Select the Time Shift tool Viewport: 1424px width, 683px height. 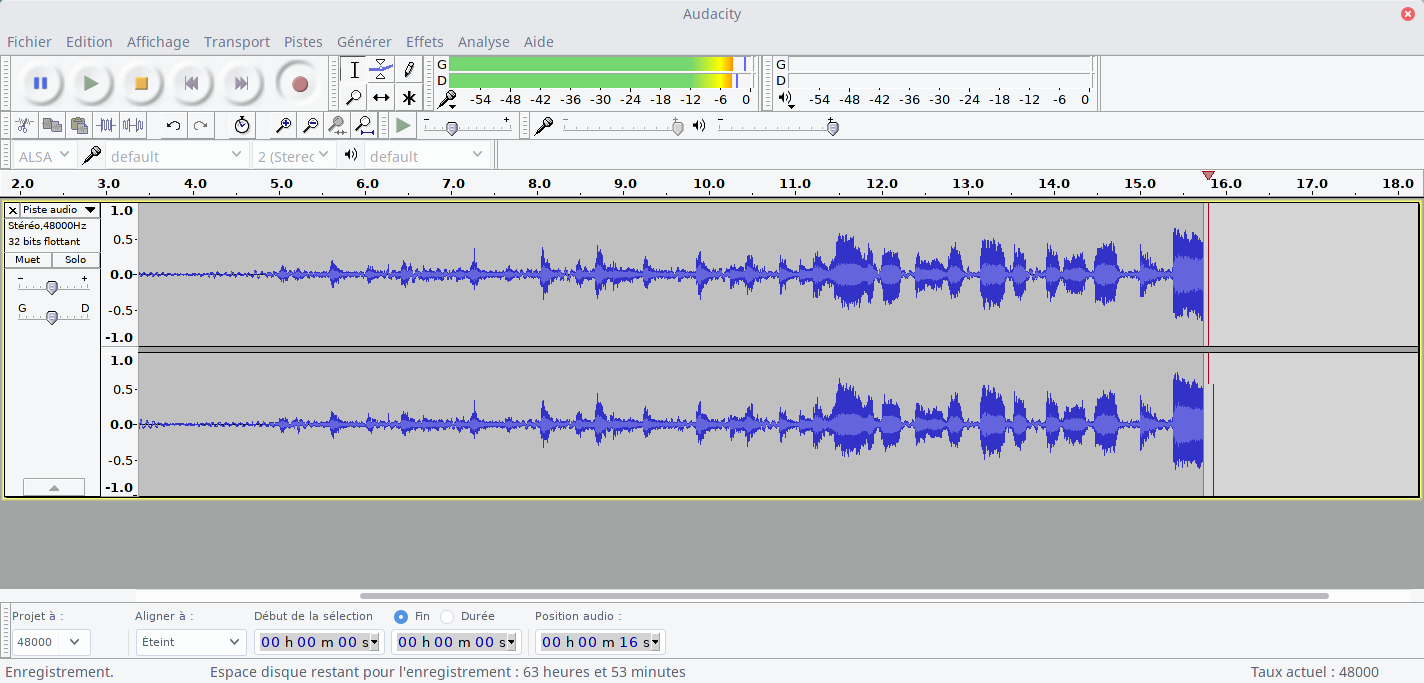[381, 97]
